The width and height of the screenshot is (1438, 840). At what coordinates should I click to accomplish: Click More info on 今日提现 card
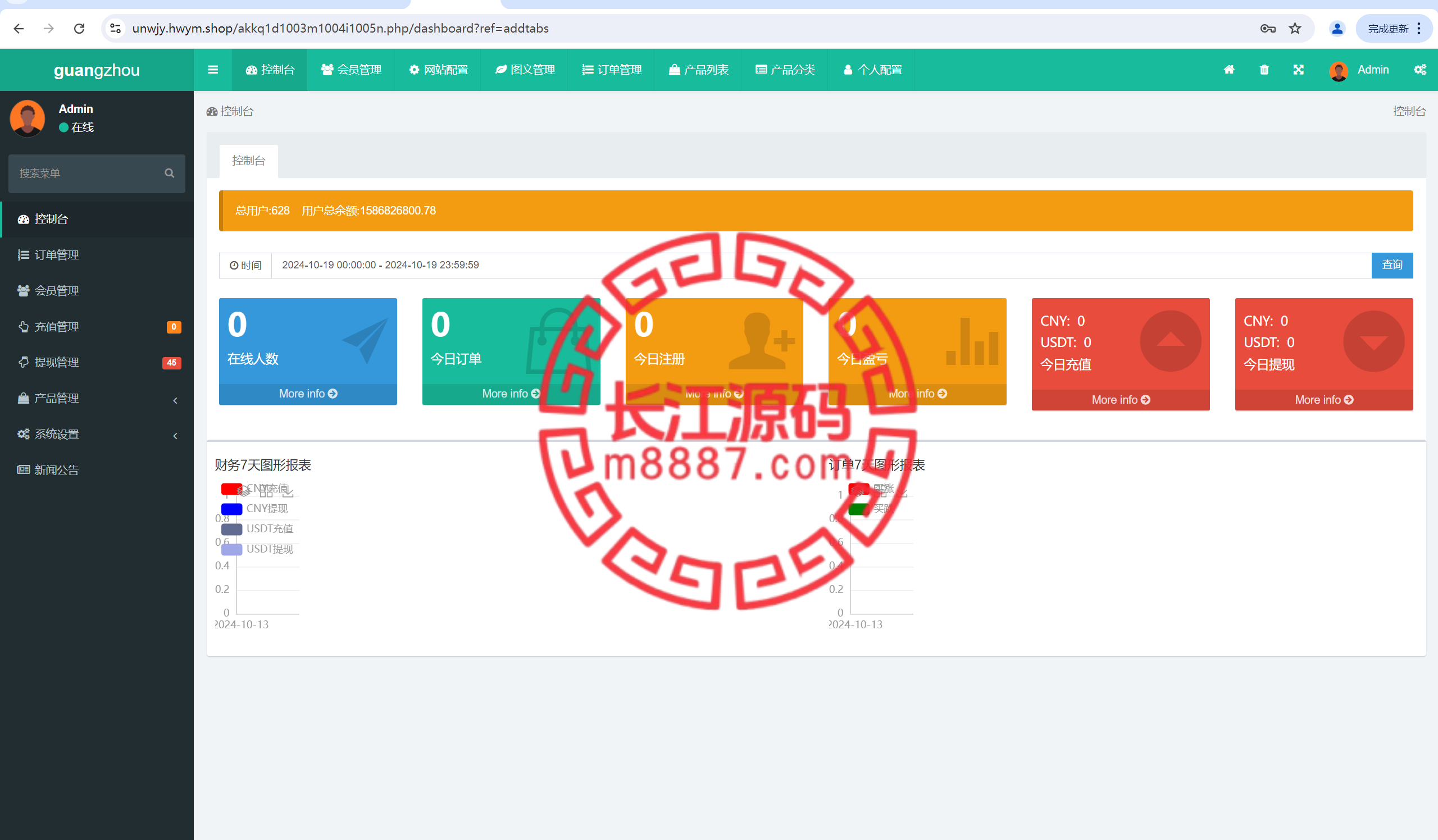[x=1324, y=400]
